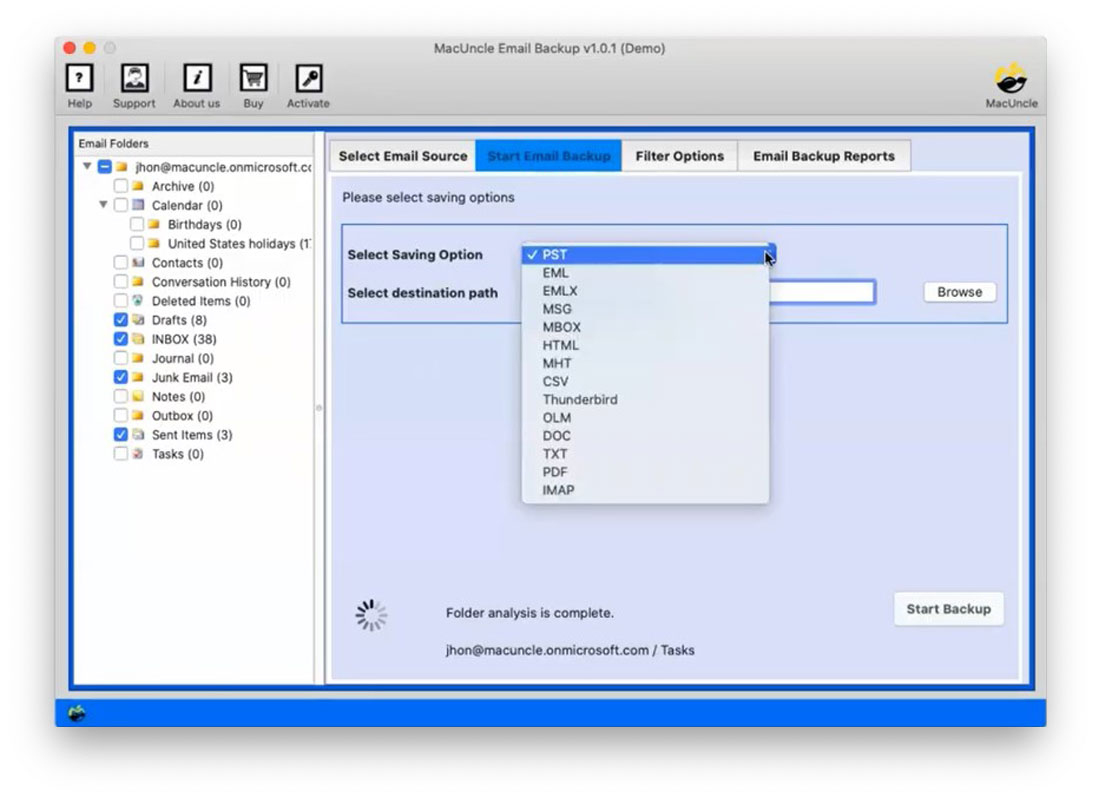
Task: Choose IMAP from saving options
Action: click(645, 490)
